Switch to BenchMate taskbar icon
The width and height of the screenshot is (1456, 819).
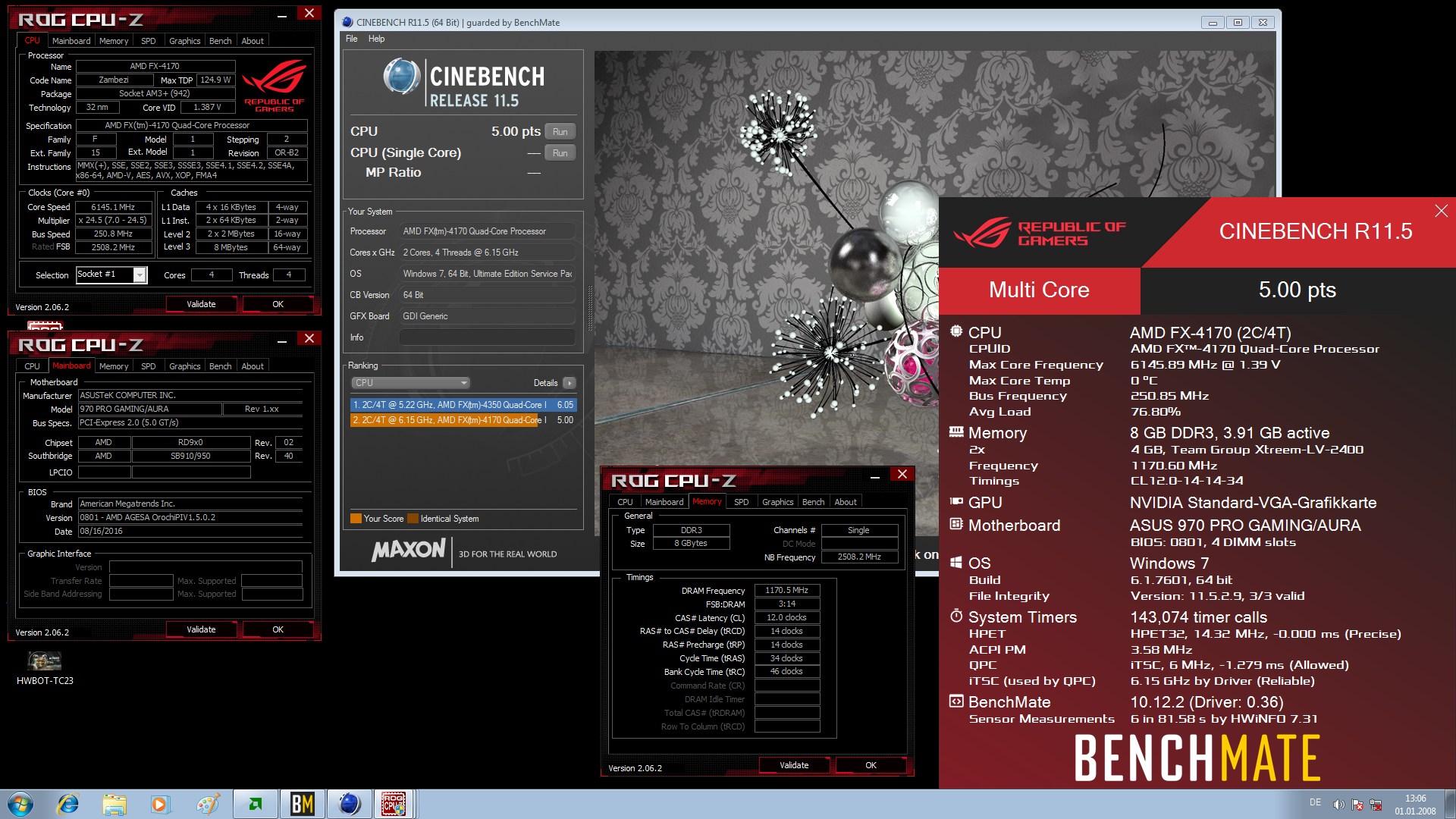pyautogui.click(x=303, y=804)
